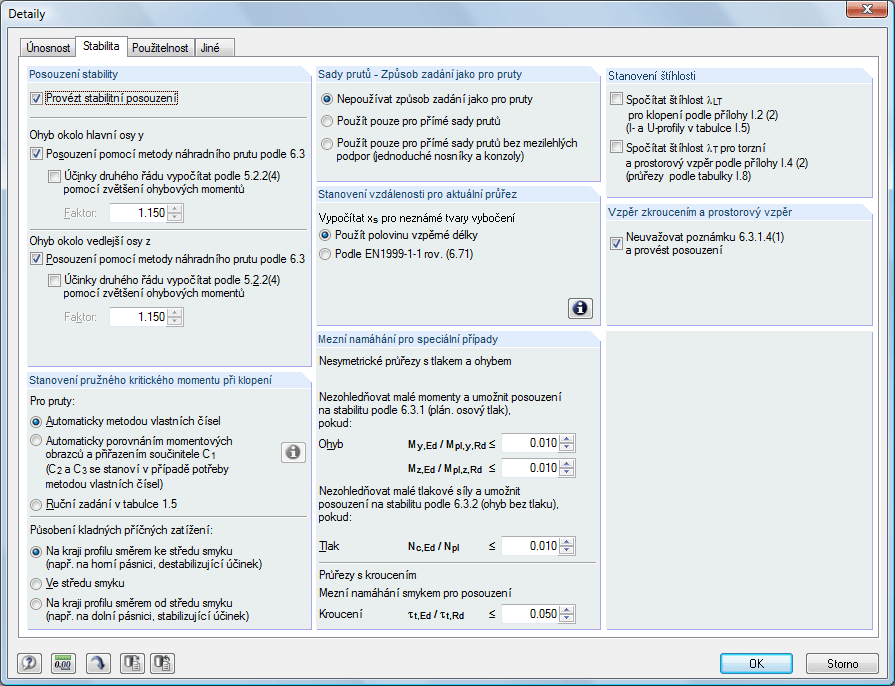Toggle axis y Posouzení pomocí metody náhradního prutu

pos(37,154)
